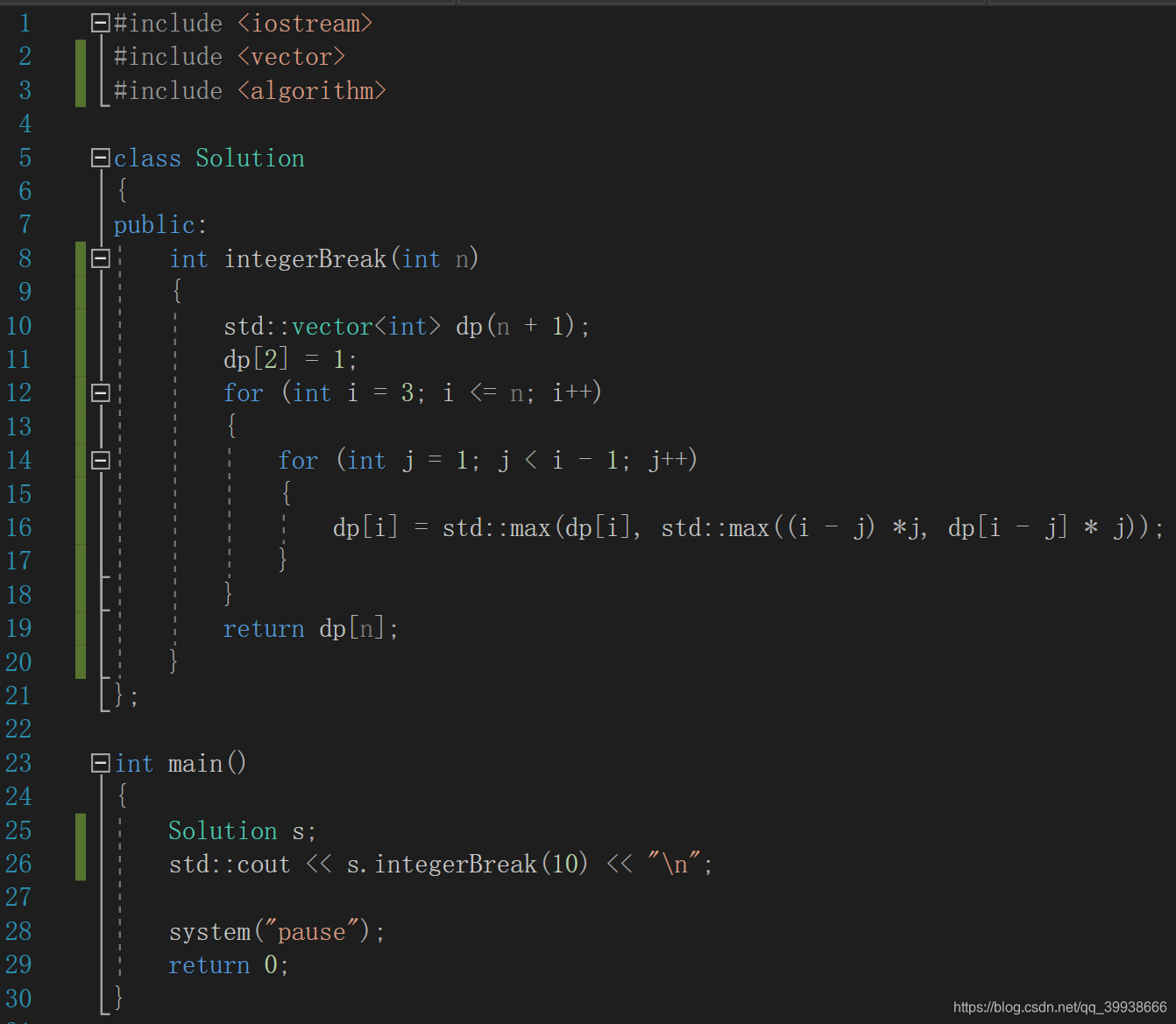Image resolution: width=1176 pixels, height=1024 pixels.
Task: Collapse the main function at line 23
Action: click(x=101, y=763)
